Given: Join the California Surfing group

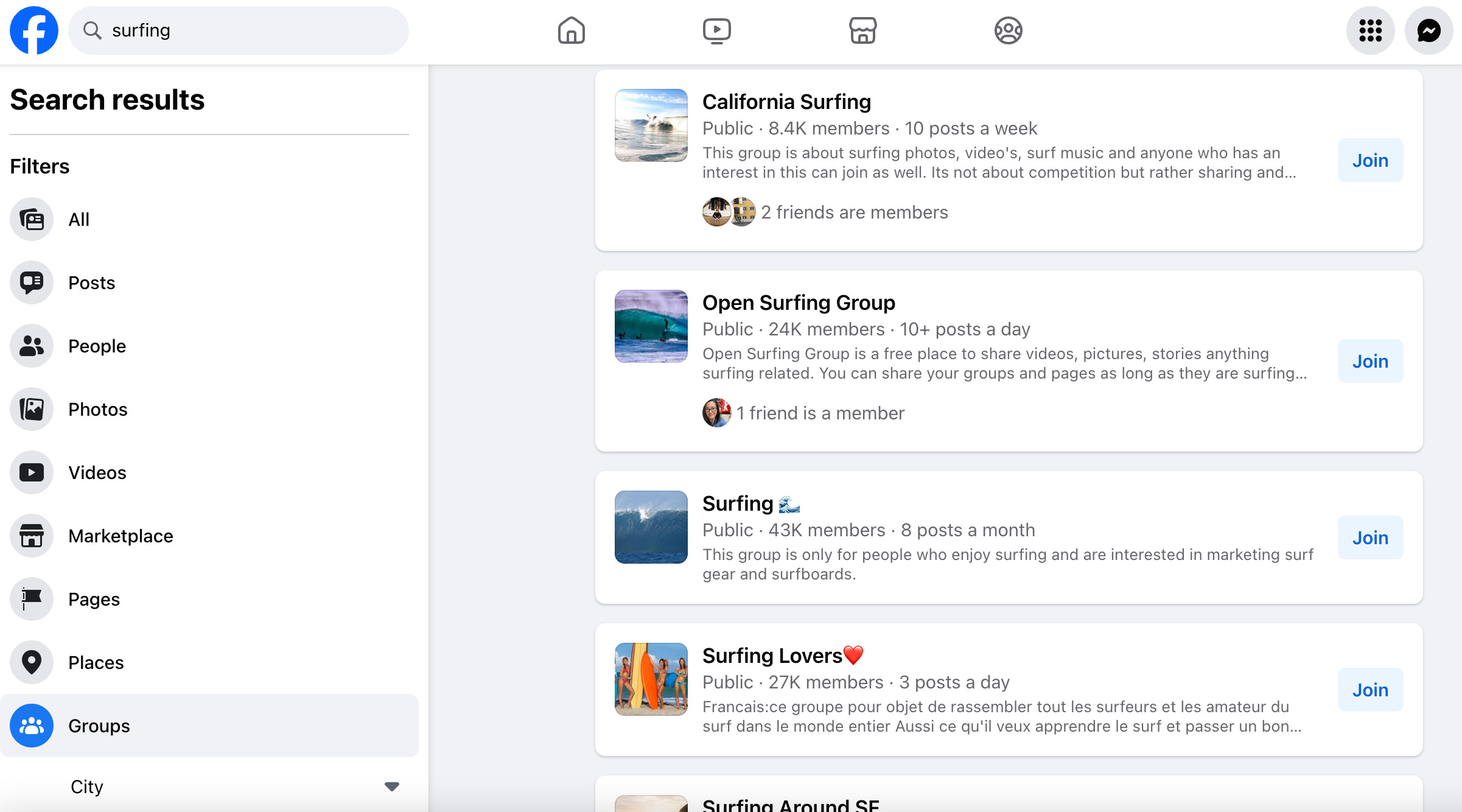Looking at the screenshot, I should [x=1370, y=160].
